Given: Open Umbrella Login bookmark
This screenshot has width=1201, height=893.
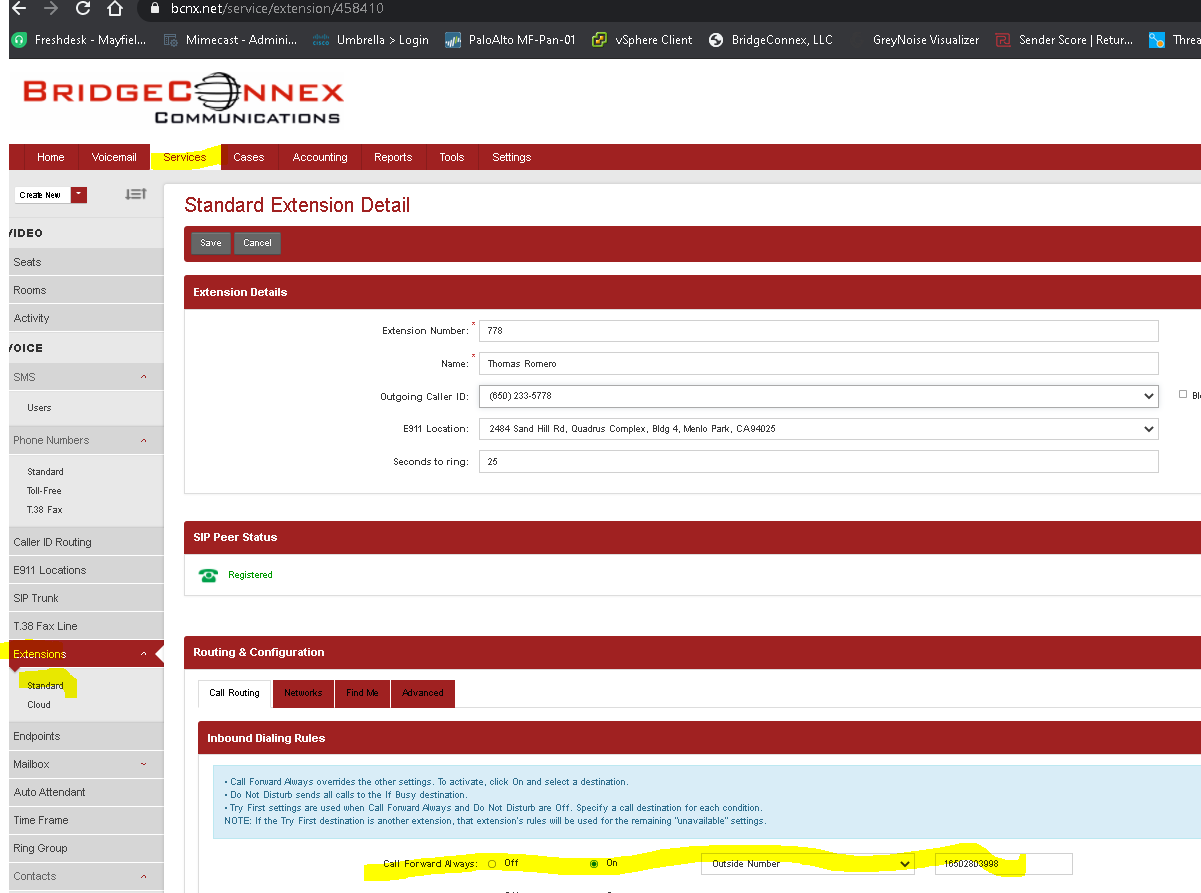Looking at the screenshot, I should (x=370, y=40).
